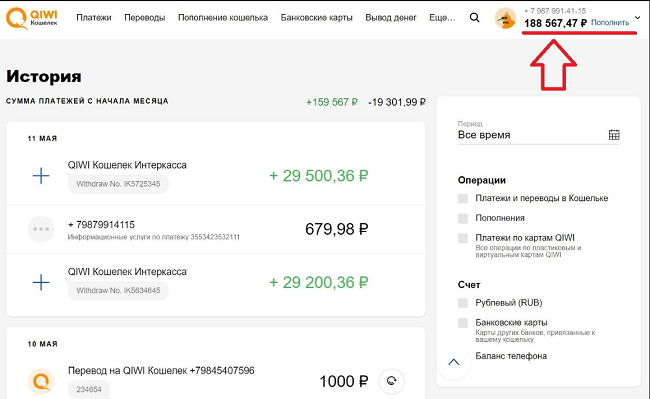The width and height of the screenshot is (650, 399).
Task: Click the plus icon for +29 500,36 ₽ entry
Action: click(41, 176)
